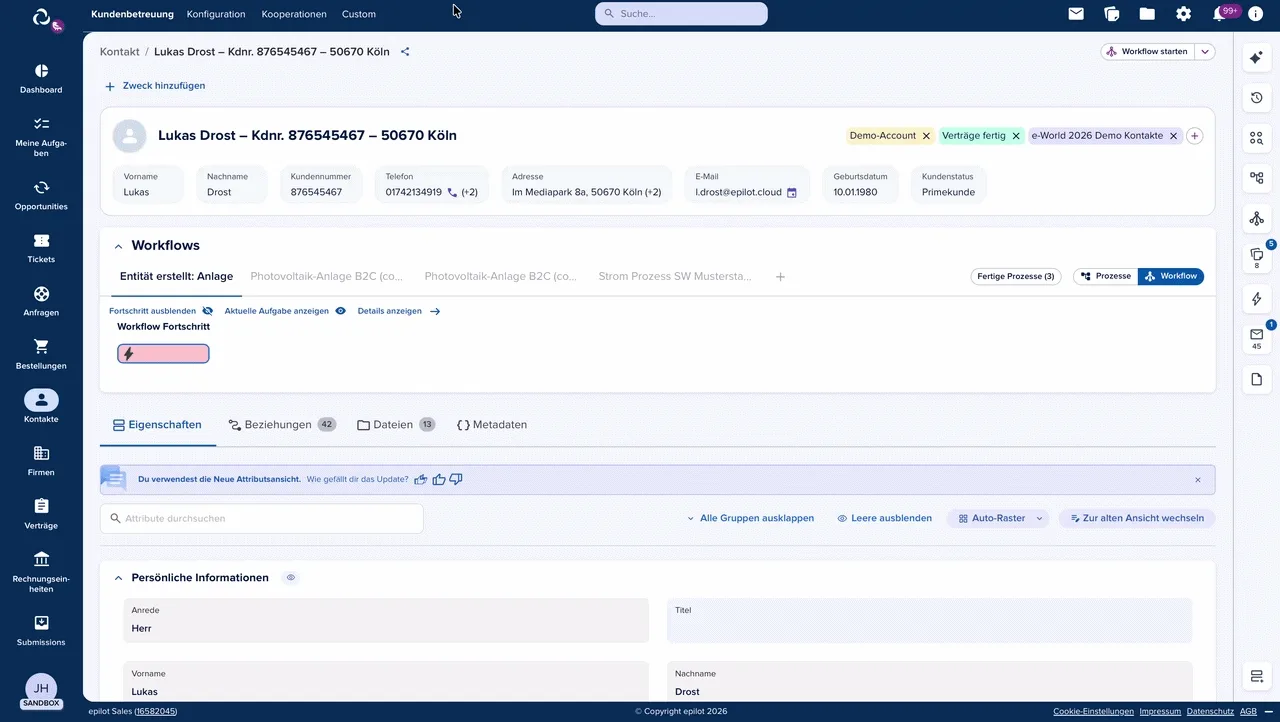Open Kooperationen menu

[x=294, y=14]
